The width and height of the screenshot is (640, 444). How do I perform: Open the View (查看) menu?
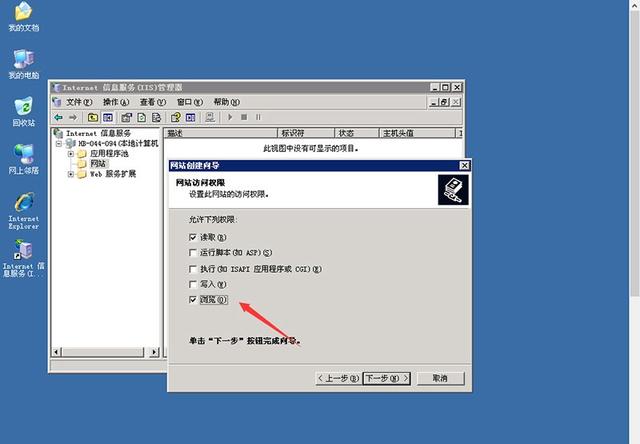(153, 102)
